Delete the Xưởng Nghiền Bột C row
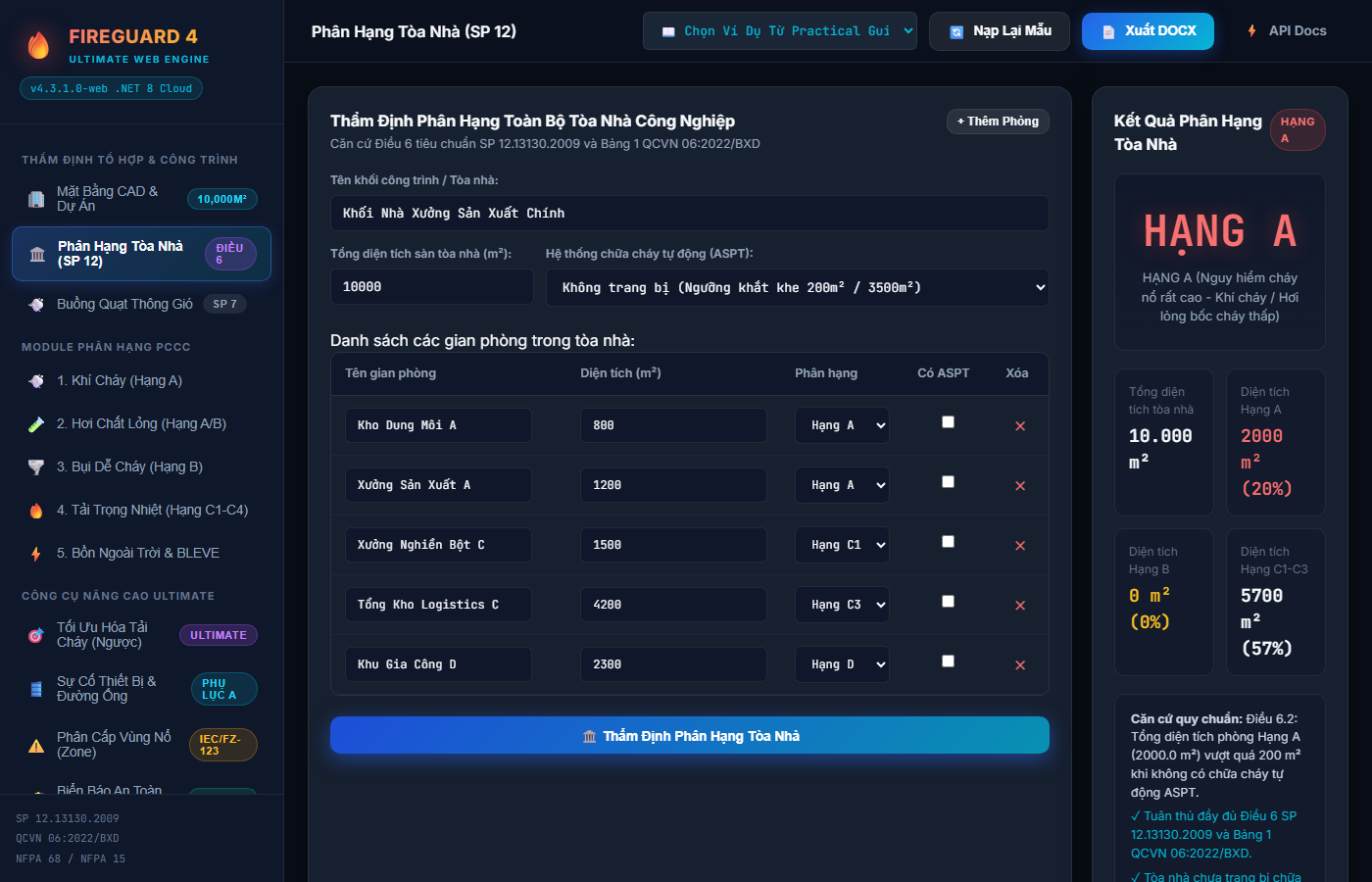Screen dimensions: 1372x882 click(1020, 546)
